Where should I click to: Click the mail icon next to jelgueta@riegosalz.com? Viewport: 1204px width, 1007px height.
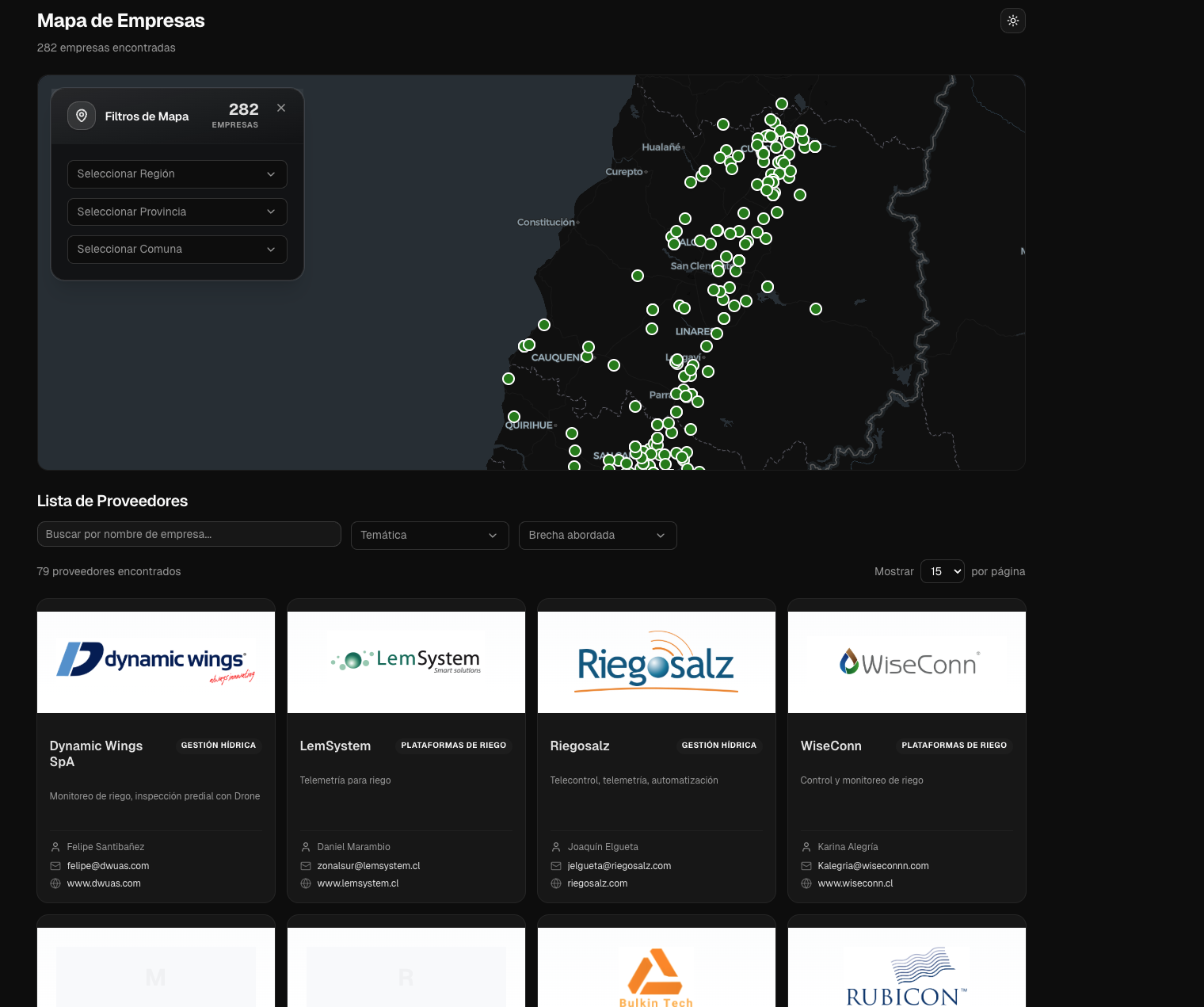556,866
